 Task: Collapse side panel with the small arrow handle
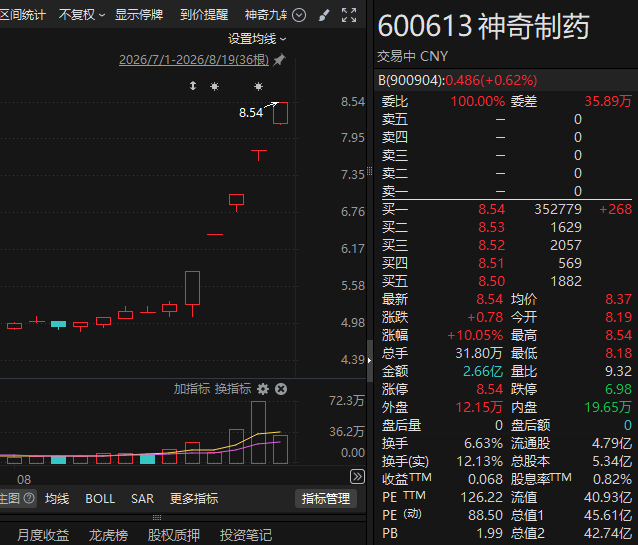369,360
